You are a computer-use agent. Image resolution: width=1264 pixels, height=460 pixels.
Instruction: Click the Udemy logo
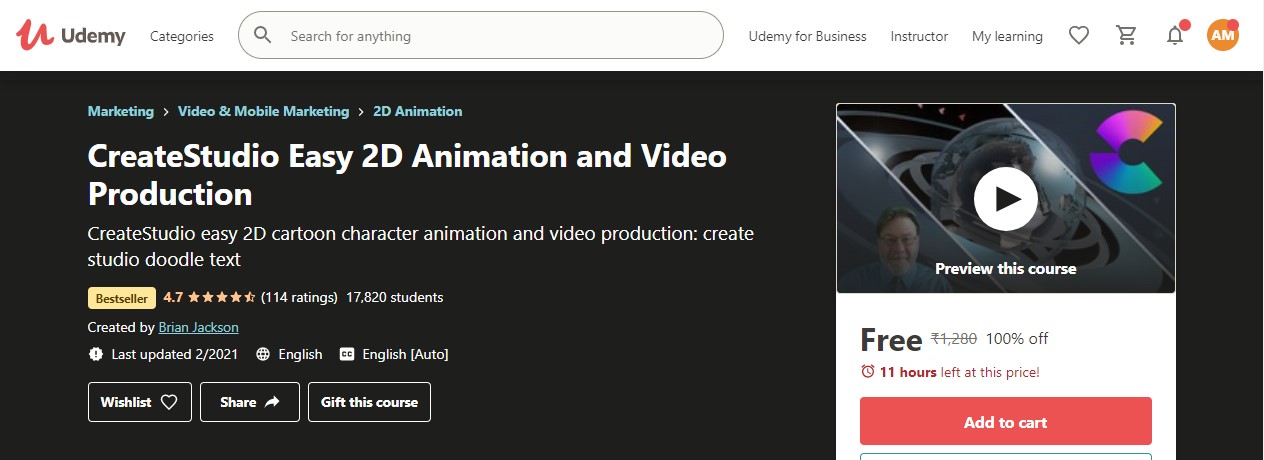click(x=70, y=36)
